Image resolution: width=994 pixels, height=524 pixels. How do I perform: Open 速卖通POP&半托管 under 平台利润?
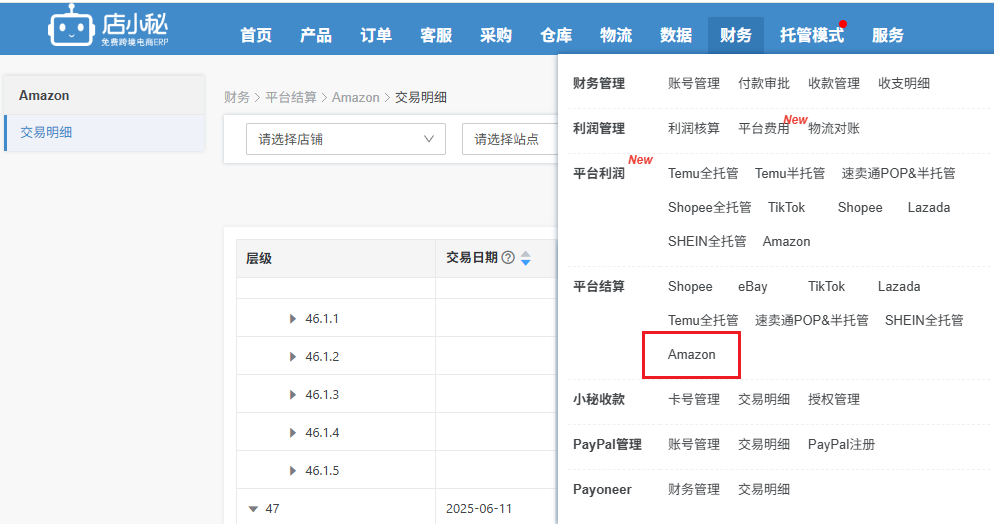pos(898,174)
